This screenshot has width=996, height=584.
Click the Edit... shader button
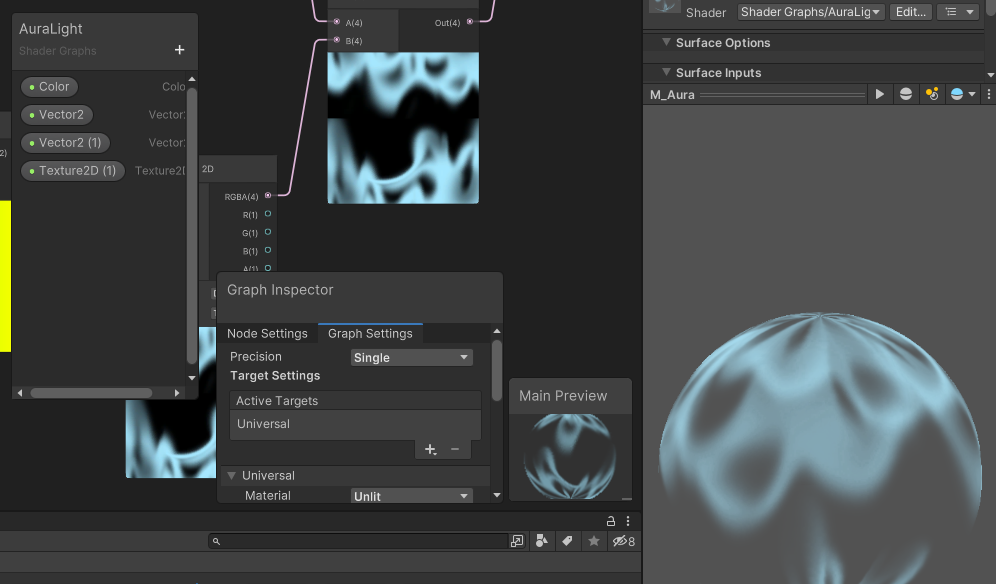[x=910, y=12]
